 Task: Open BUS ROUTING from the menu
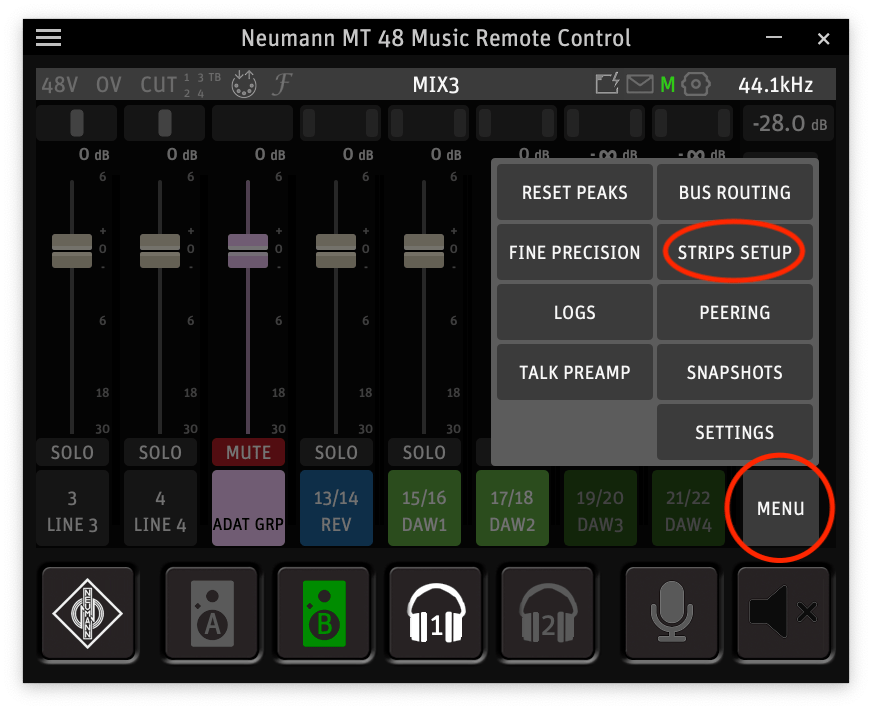tap(734, 192)
